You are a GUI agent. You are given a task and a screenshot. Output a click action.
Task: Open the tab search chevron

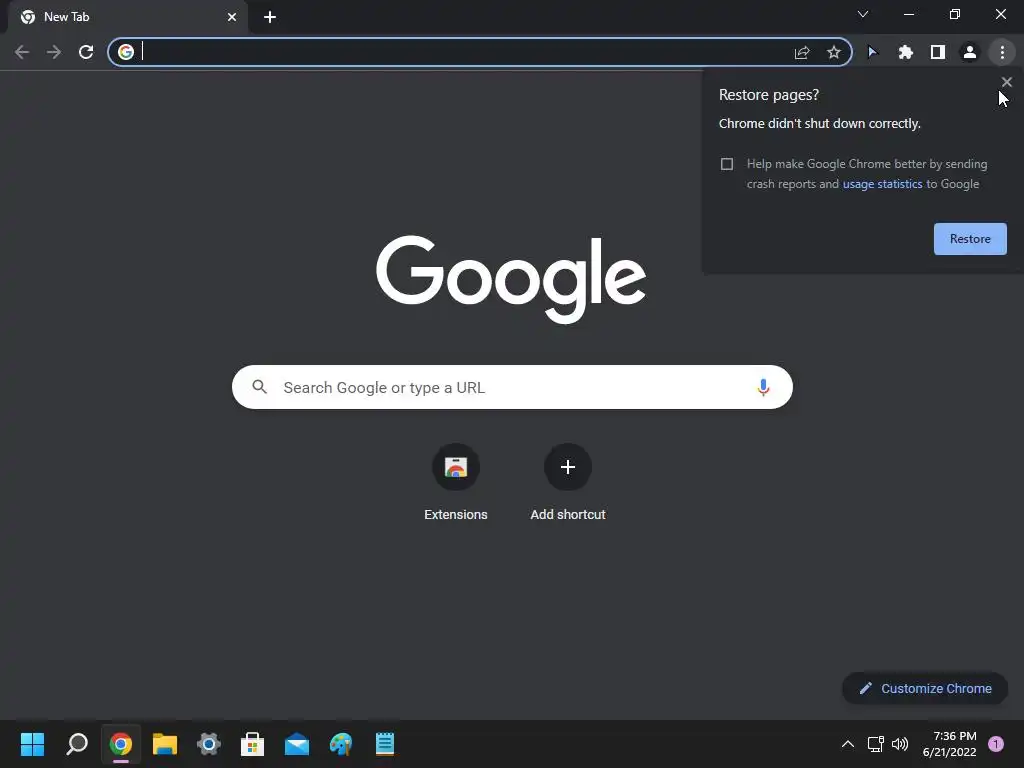(x=863, y=14)
